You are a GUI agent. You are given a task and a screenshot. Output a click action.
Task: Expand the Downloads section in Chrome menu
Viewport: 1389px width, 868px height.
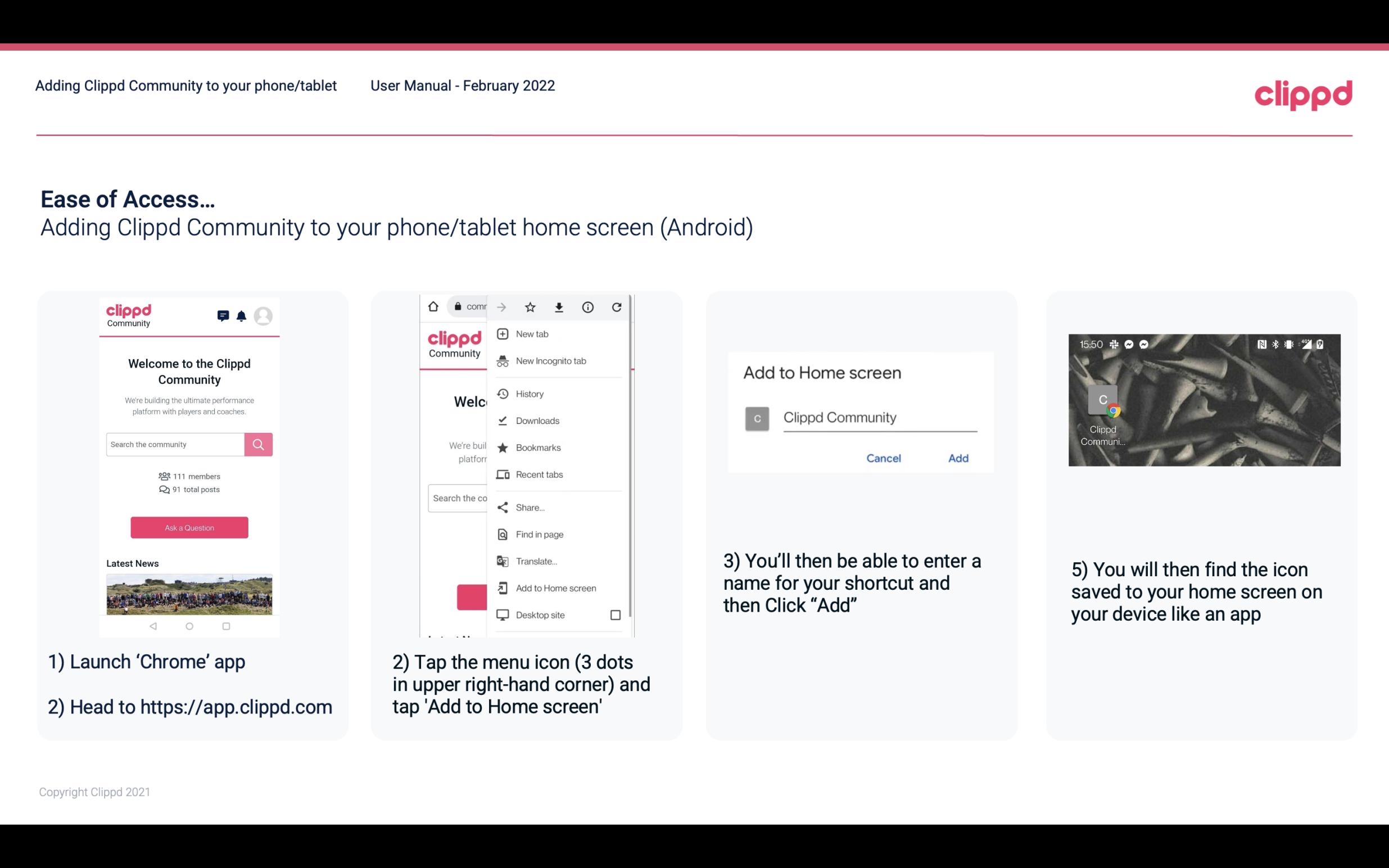536,420
